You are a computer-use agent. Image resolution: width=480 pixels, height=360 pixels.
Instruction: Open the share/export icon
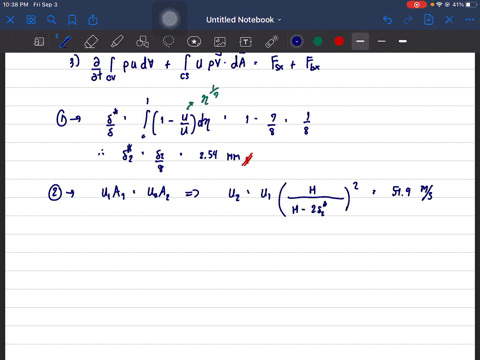click(93, 20)
